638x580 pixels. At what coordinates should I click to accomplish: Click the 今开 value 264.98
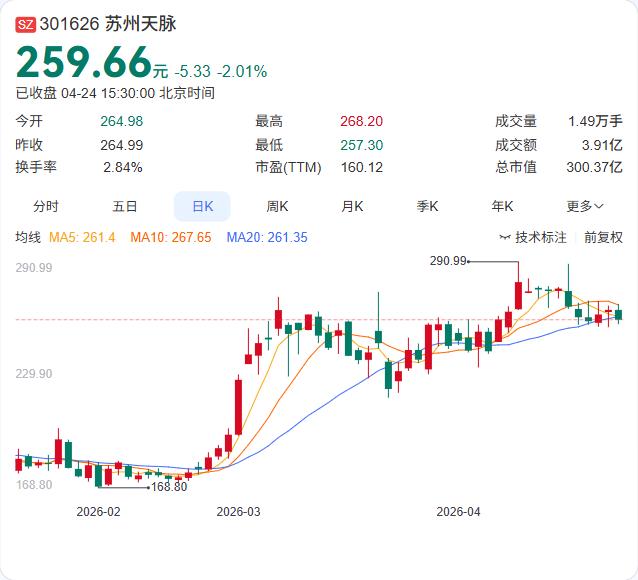coord(122,121)
